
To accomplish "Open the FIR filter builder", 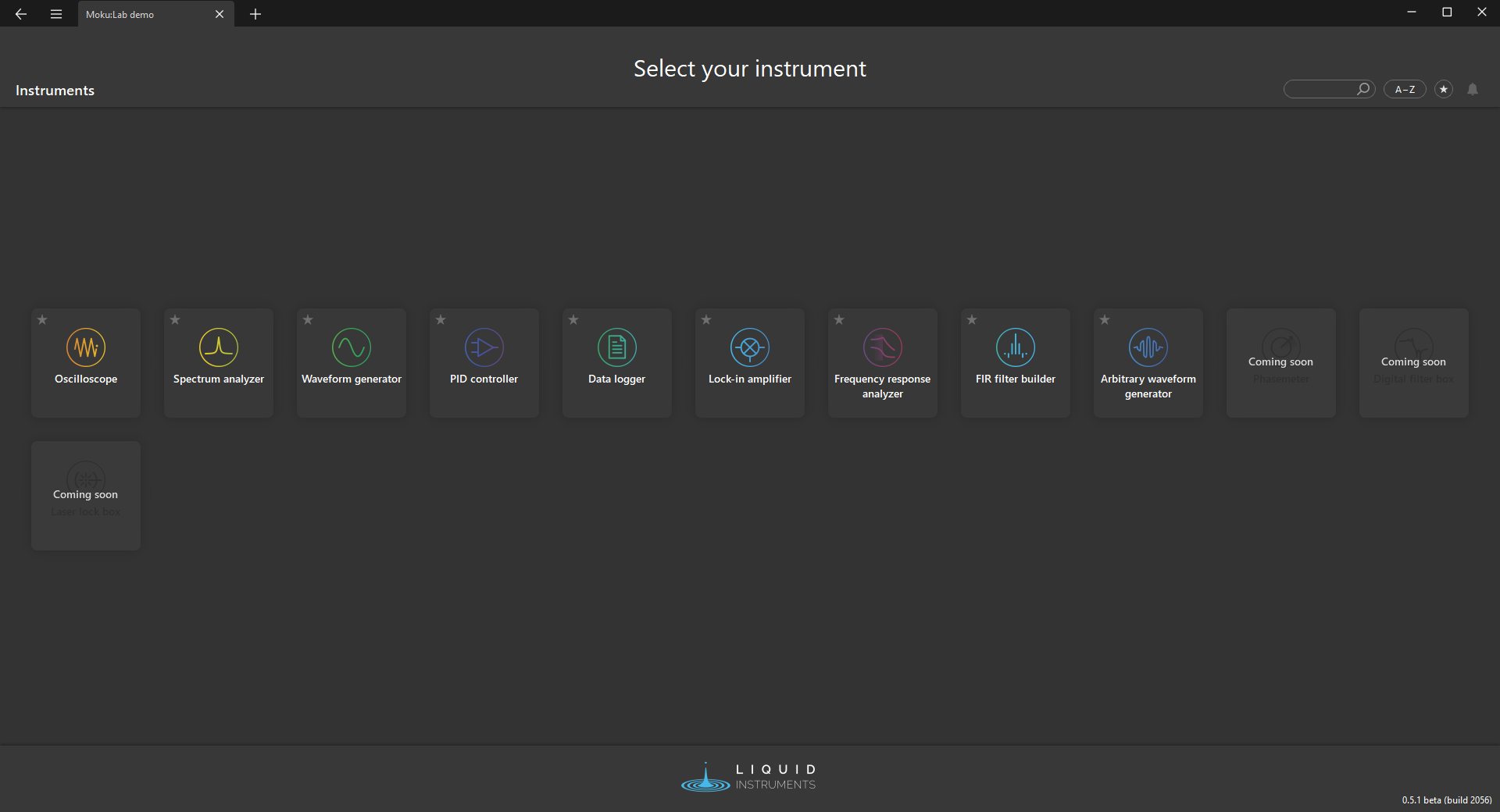I will pos(1016,348).
